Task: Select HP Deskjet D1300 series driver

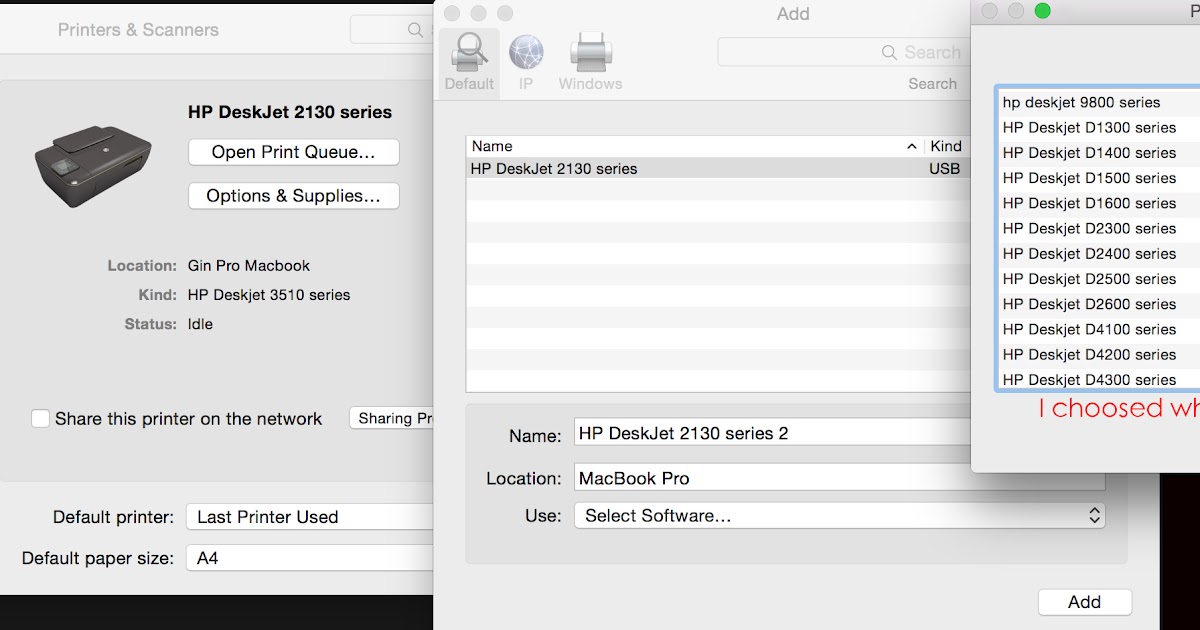Action: 1100,127
